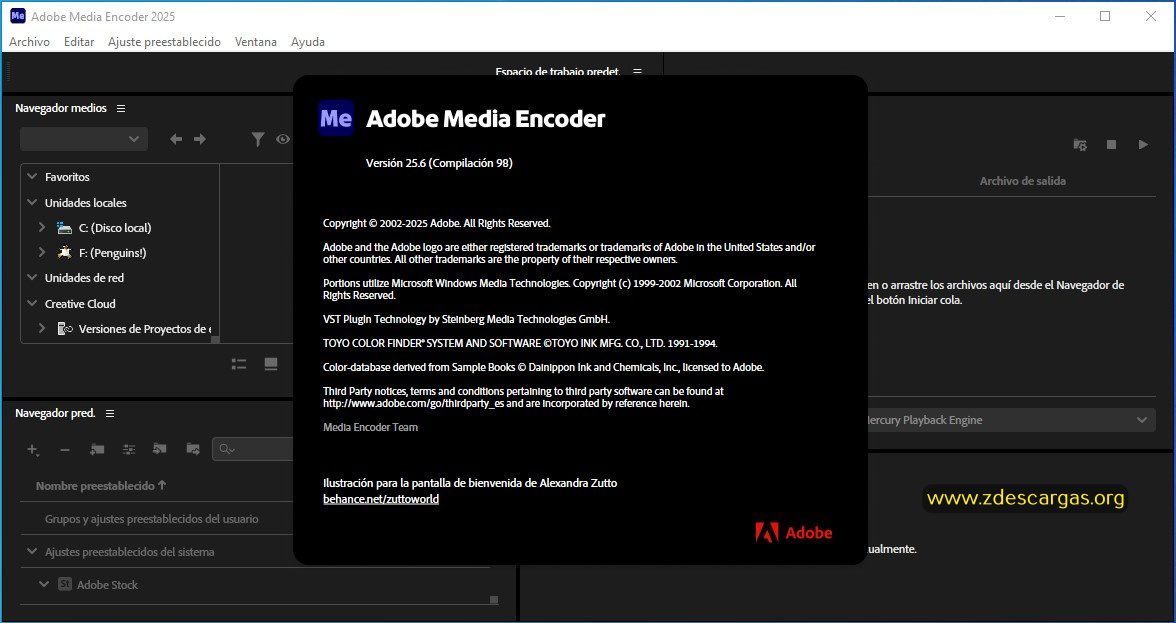Image resolution: width=1176 pixels, height=623 pixels.
Task: Collapse the Adobe Stock preset group
Action: pyautogui.click(x=44, y=585)
